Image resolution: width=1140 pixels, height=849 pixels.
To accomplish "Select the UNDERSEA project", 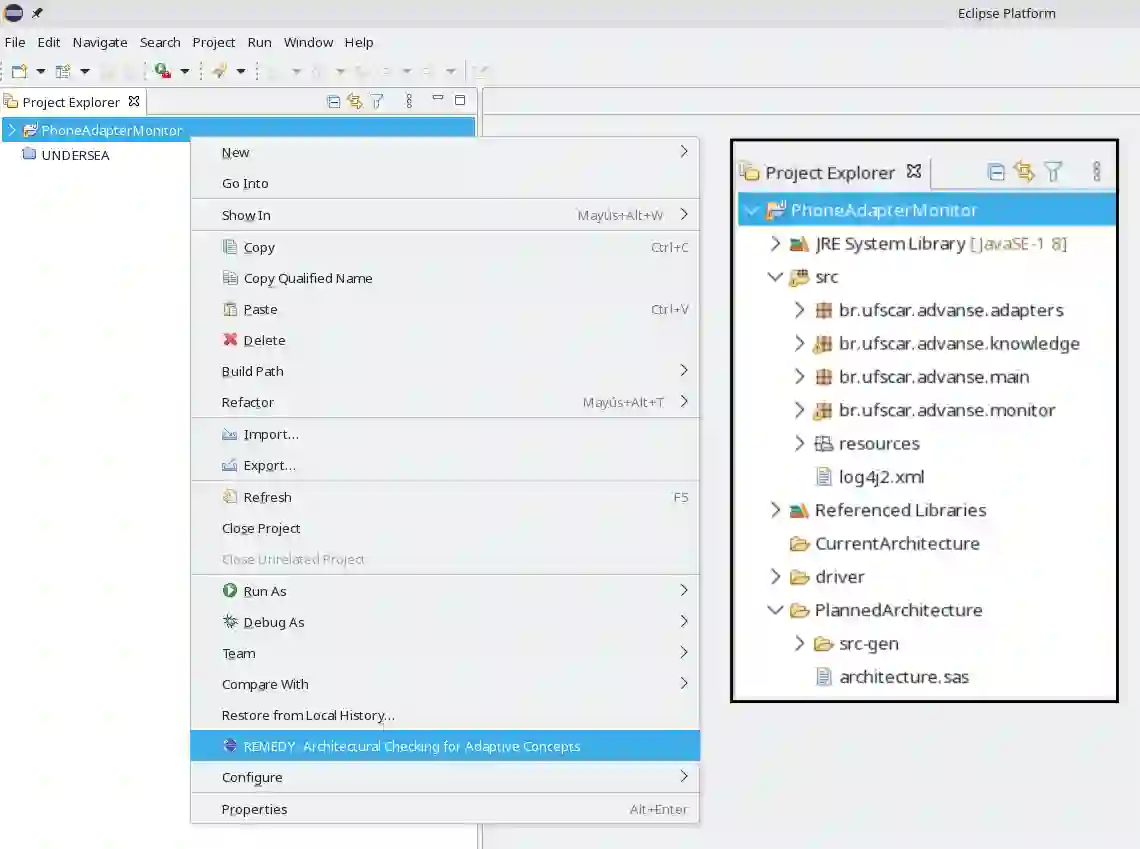I will point(75,155).
